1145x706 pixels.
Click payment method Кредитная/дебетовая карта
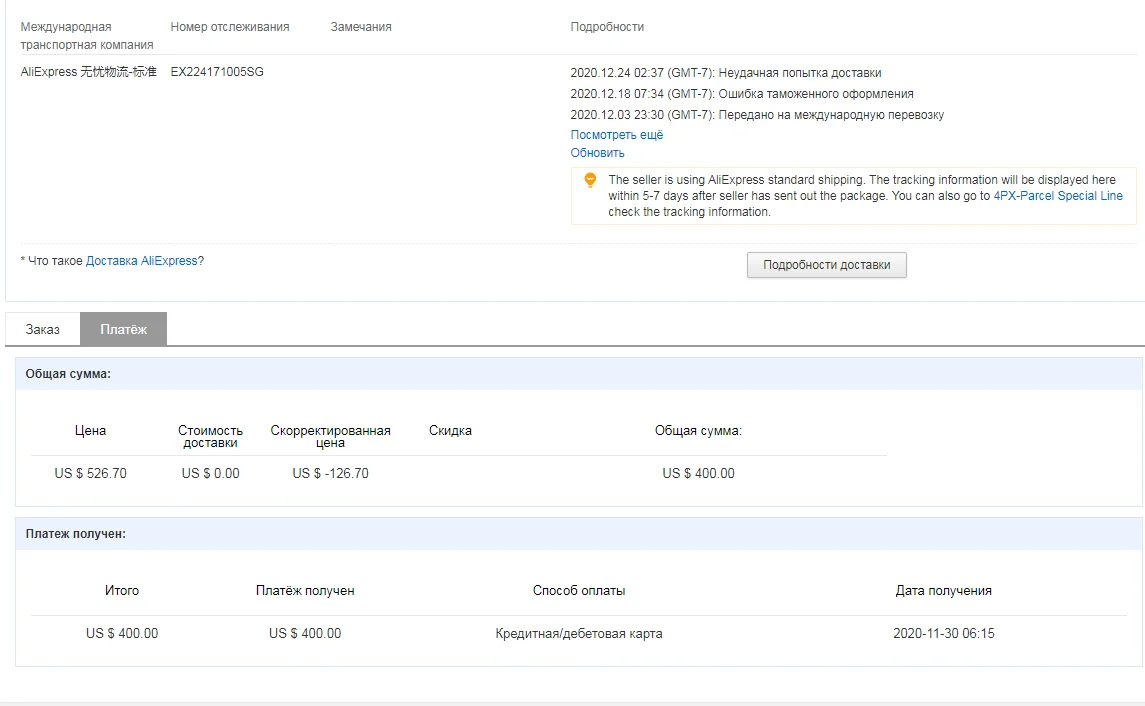[579, 634]
